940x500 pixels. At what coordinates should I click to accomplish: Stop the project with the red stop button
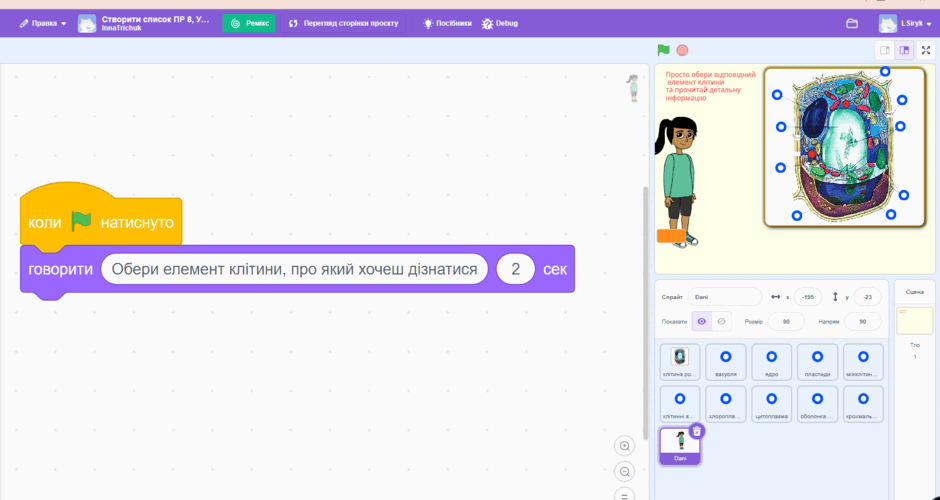click(x=682, y=50)
